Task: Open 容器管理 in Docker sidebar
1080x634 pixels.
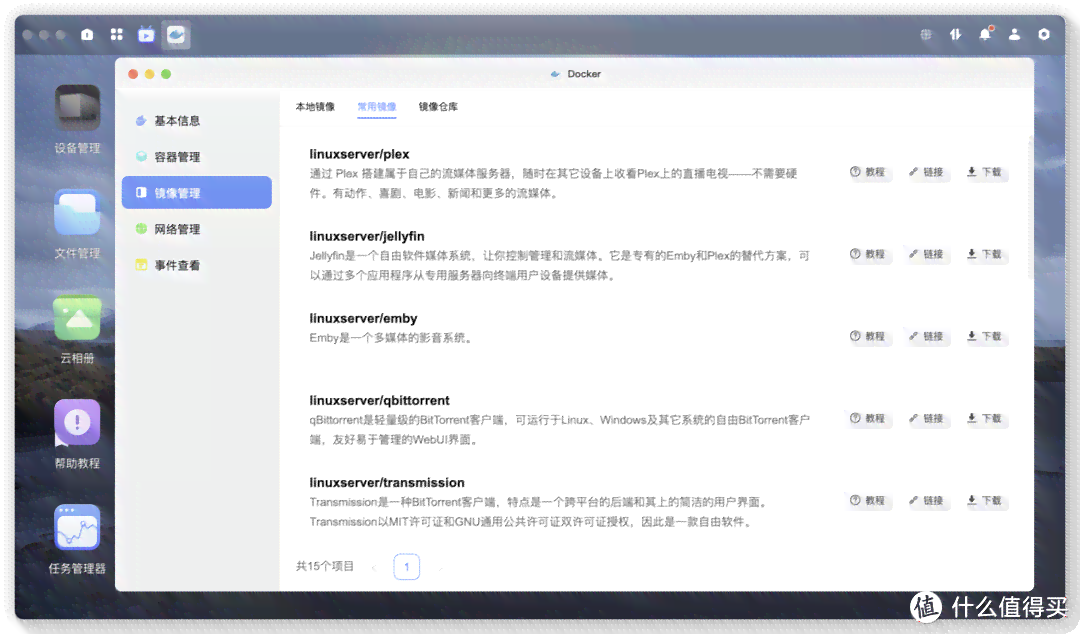Action: 197,156
